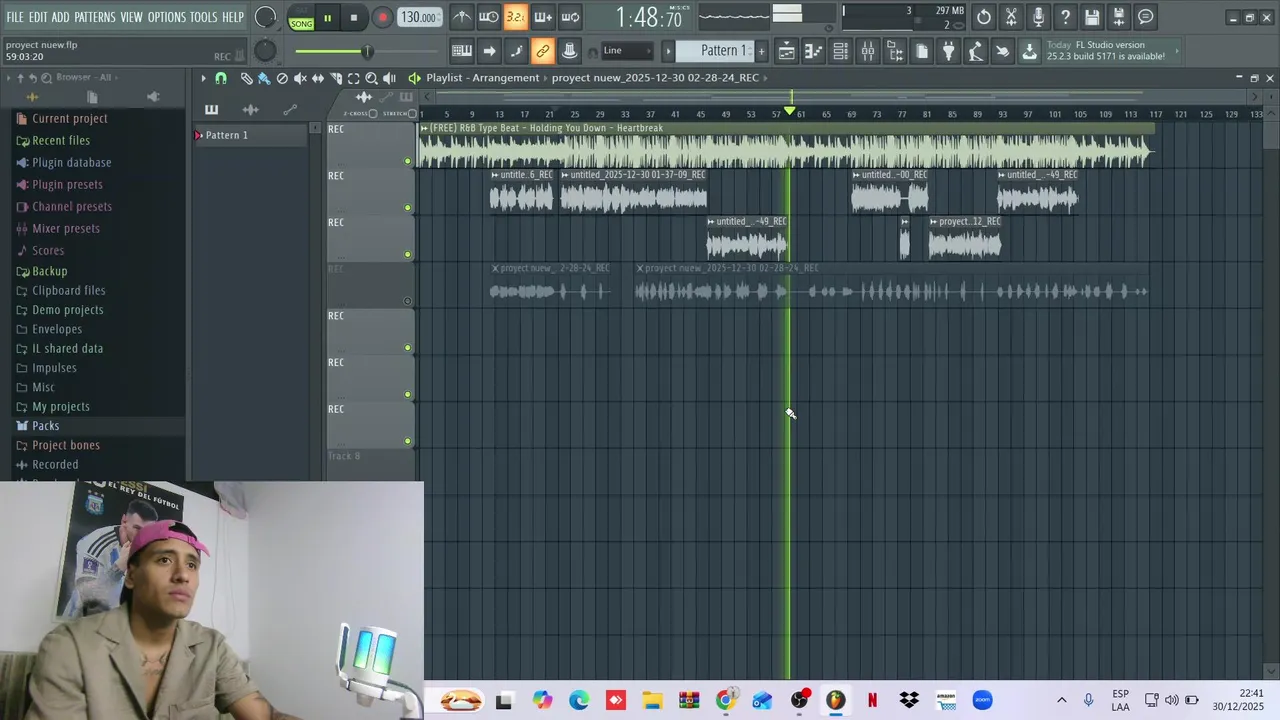Select Pattern 1 in the picker panel
Image resolution: width=1280 pixels, height=720 pixels.
pyautogui.click(x=251, y=135)
